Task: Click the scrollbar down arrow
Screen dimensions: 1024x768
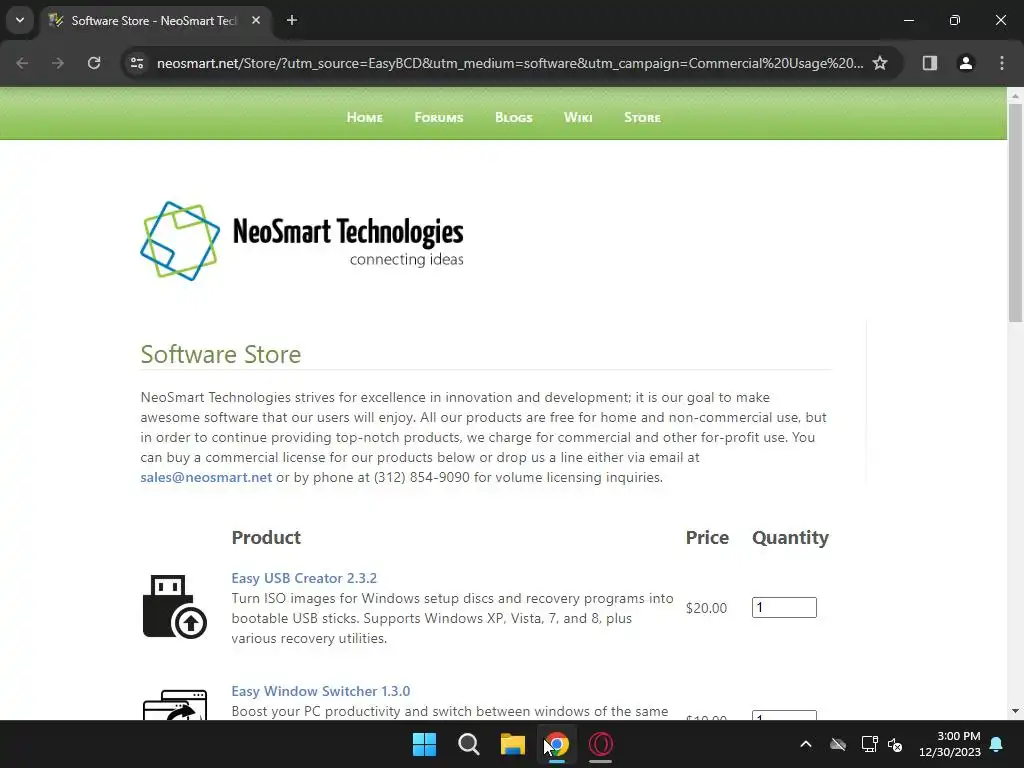Action: [1015, 711]
